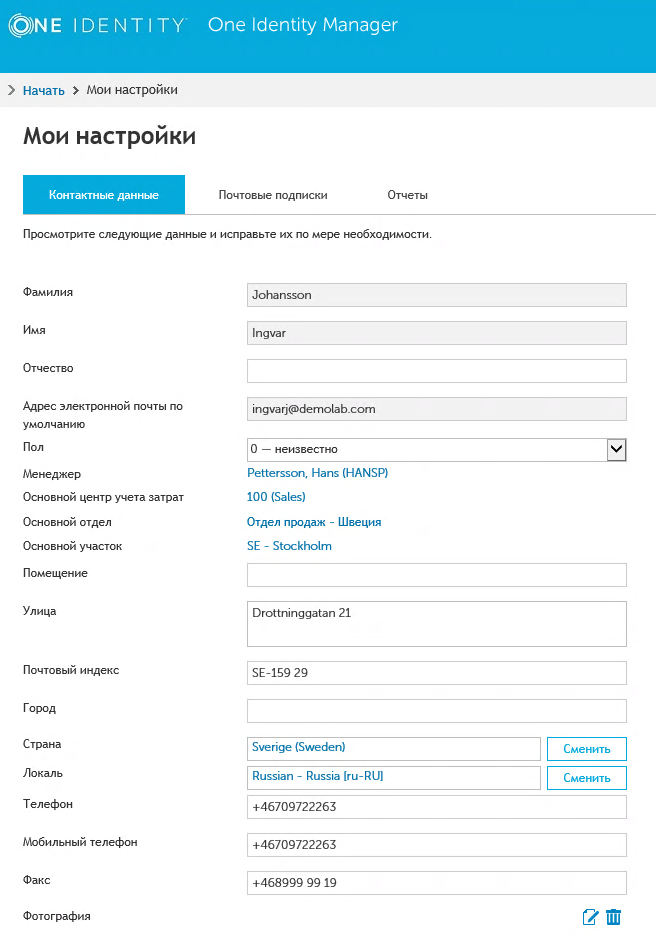Switch to the Почтовые подписки tab
Image resolution: width=656 pixels, height=945 pixels.
tap(273, 195)
